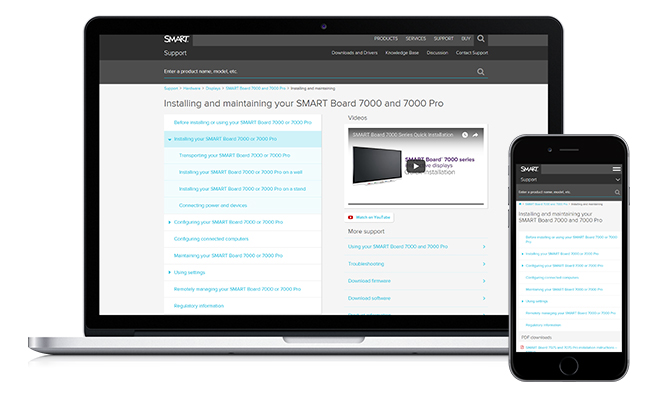Click the Support breadcrumb link on laptop
Screen dimensions: 658x397
point(171,89)
